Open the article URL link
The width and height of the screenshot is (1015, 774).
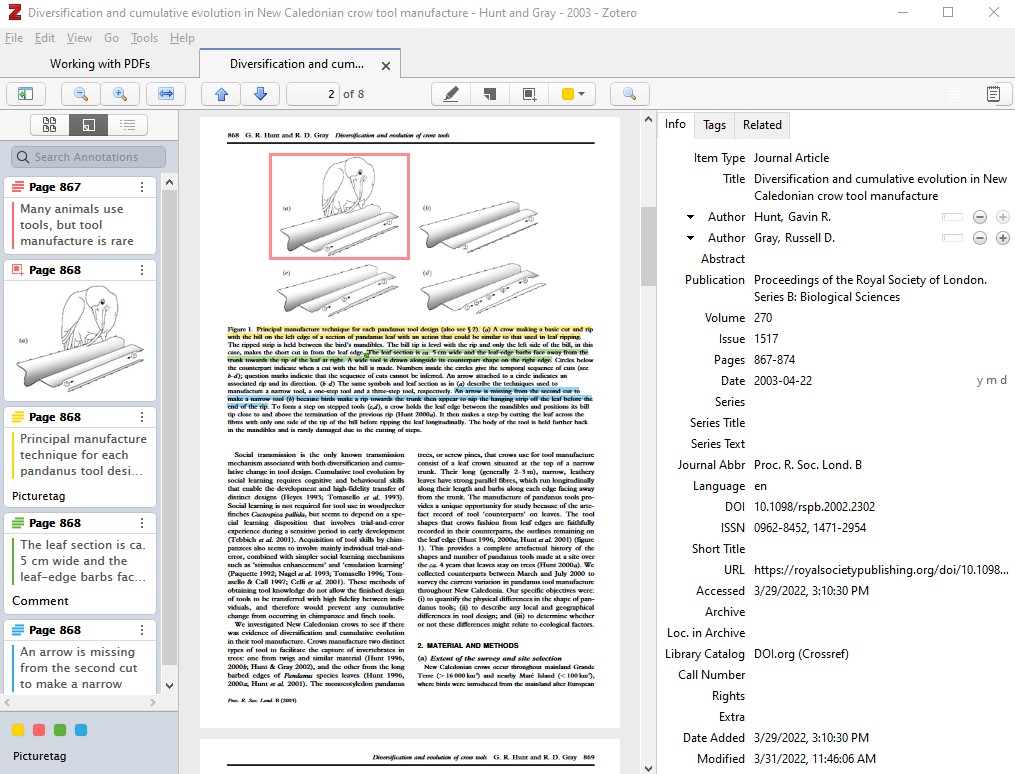point(881,569)
